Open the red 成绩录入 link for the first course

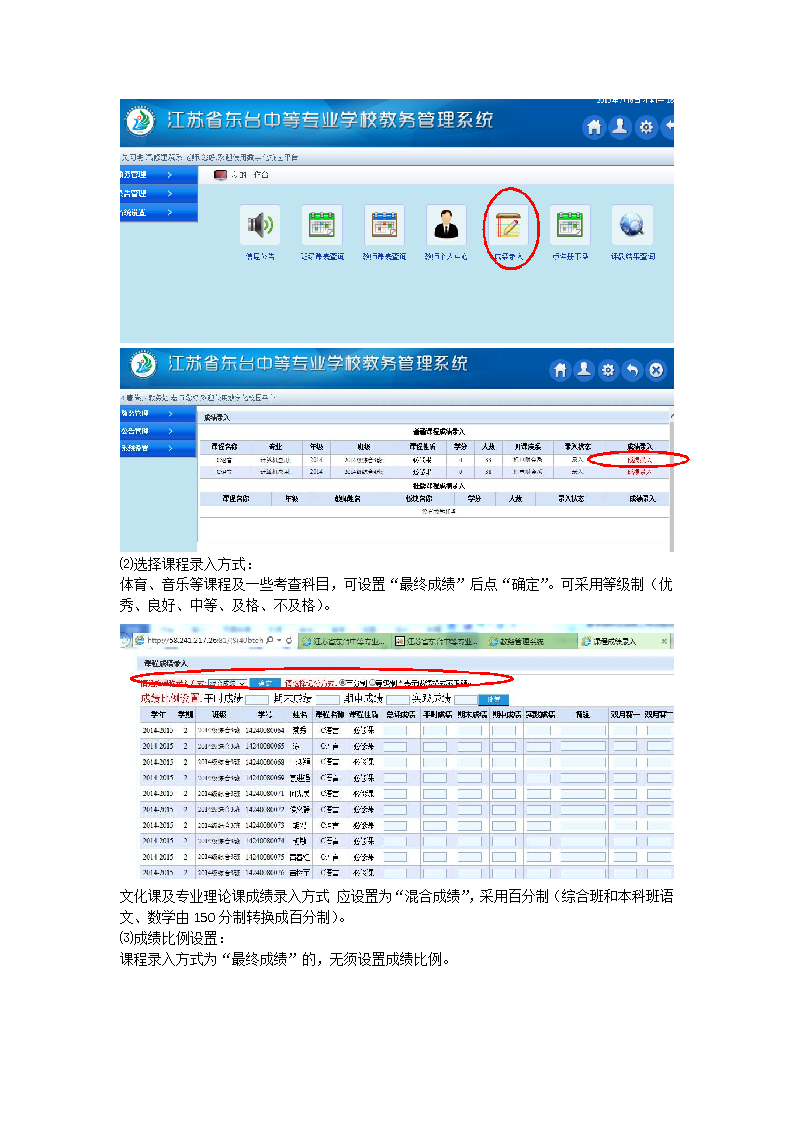pyautogui.click(x=639, y=460)
